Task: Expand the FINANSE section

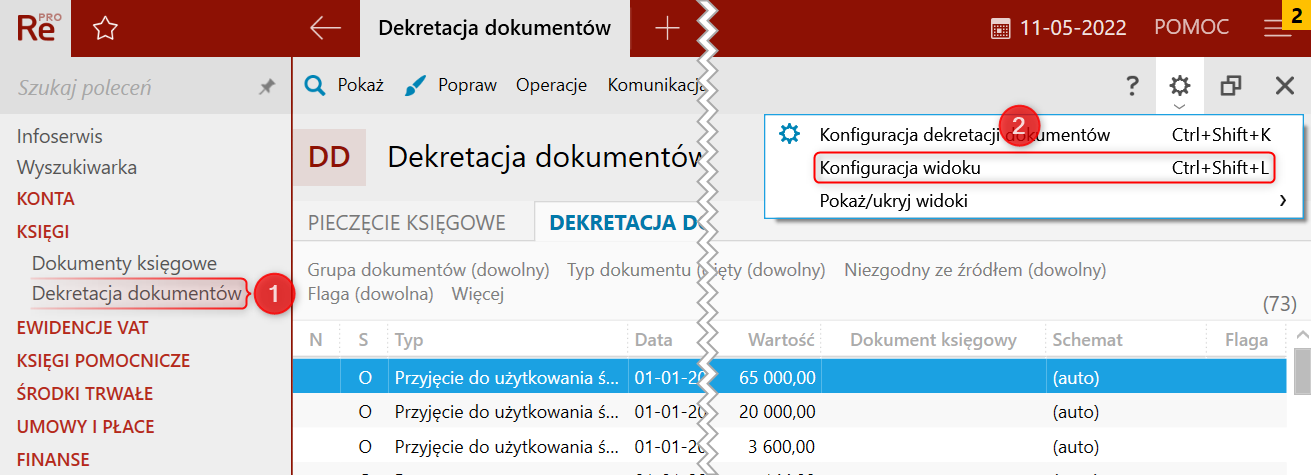Action: tap(53, 460)
